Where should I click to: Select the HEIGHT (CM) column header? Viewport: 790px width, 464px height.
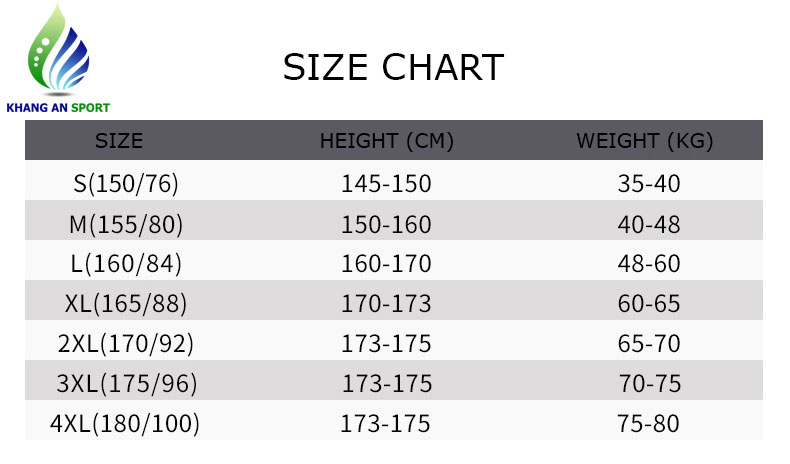coord(386,141)
